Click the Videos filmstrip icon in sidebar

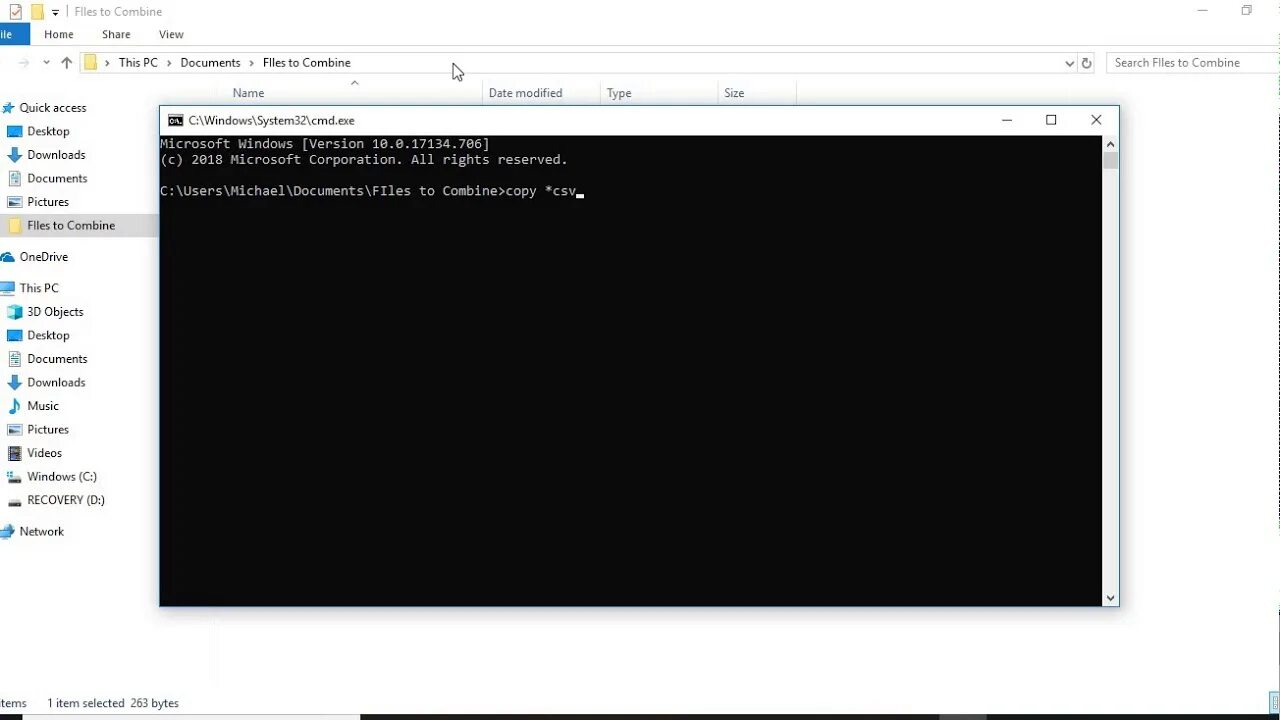14,453
